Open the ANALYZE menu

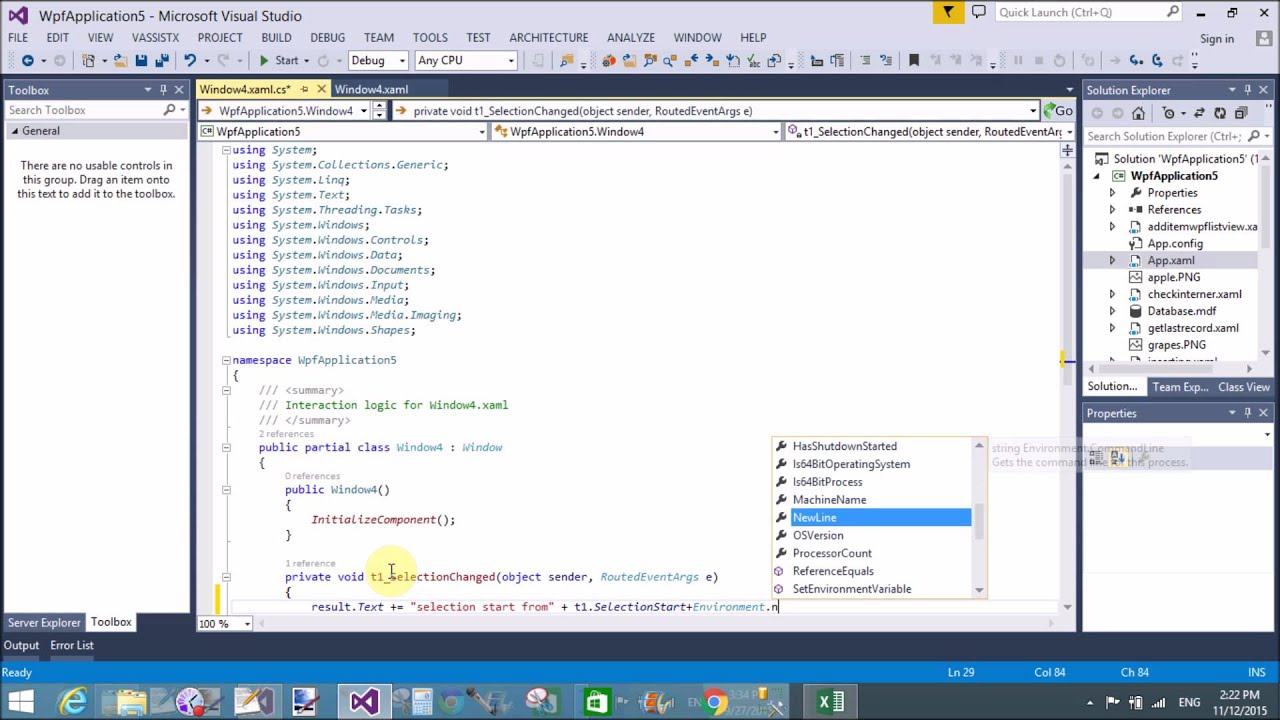coord(630,37)
